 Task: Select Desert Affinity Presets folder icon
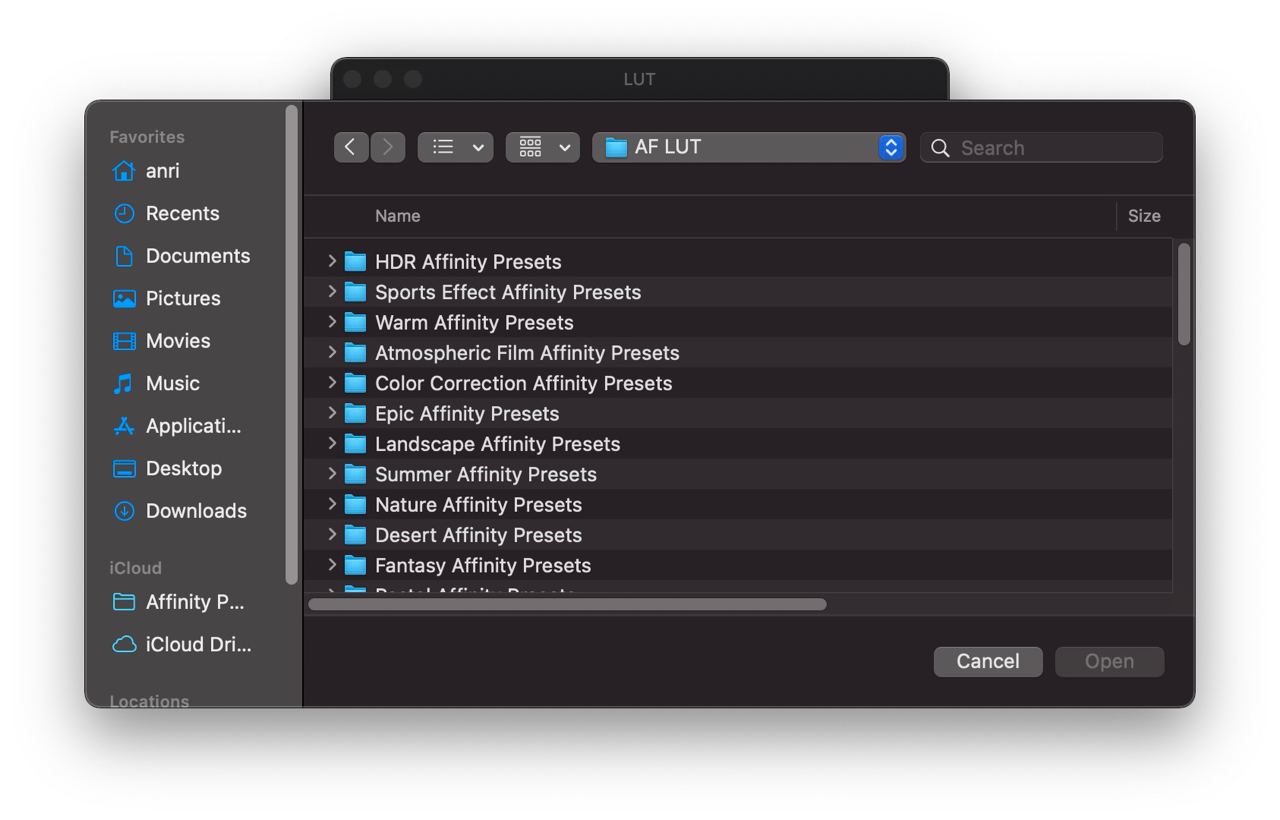coord(355,535)
